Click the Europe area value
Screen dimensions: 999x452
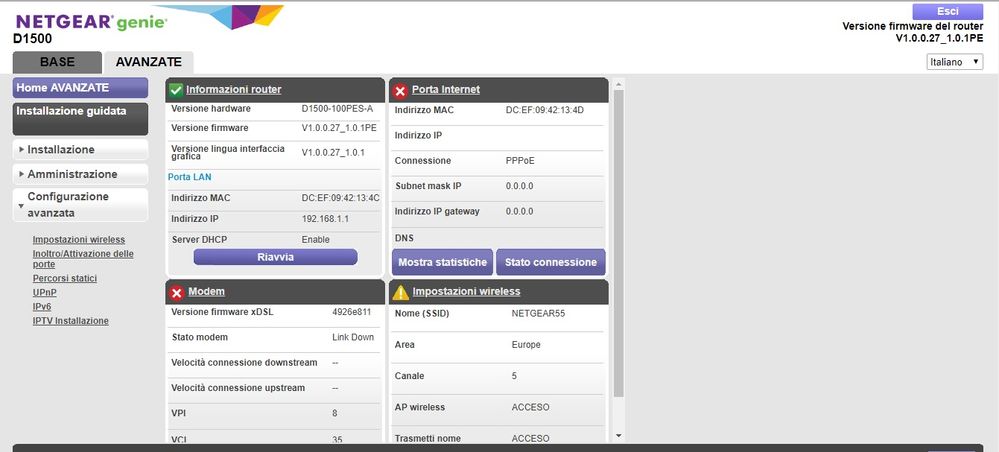click(x=526, y=345)
